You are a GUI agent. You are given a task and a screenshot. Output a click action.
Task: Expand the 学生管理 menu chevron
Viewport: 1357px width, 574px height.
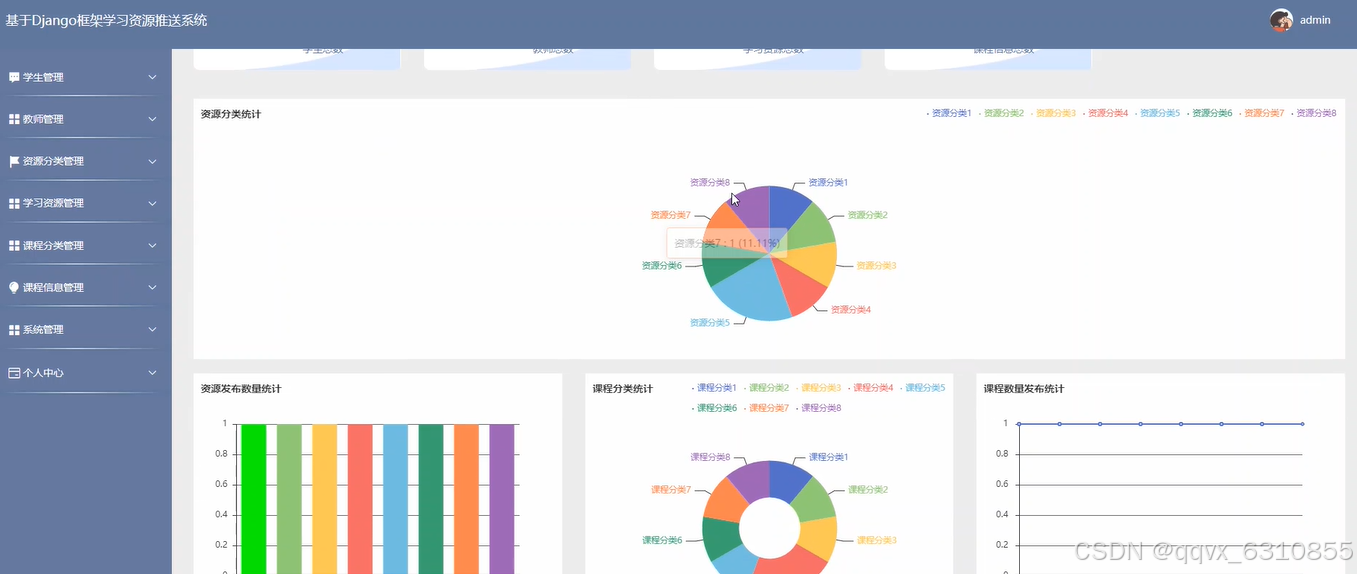tap(153, 77)
